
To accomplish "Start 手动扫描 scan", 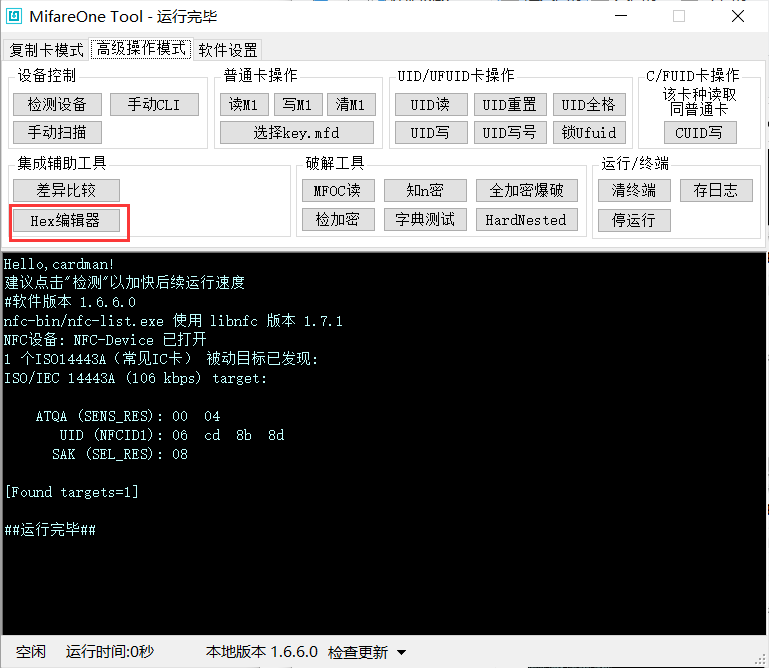I will [57, 132].
